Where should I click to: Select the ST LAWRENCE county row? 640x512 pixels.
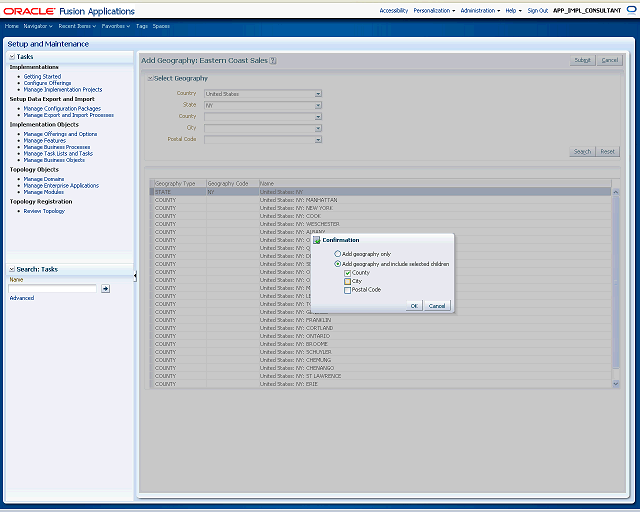[380, 376]
